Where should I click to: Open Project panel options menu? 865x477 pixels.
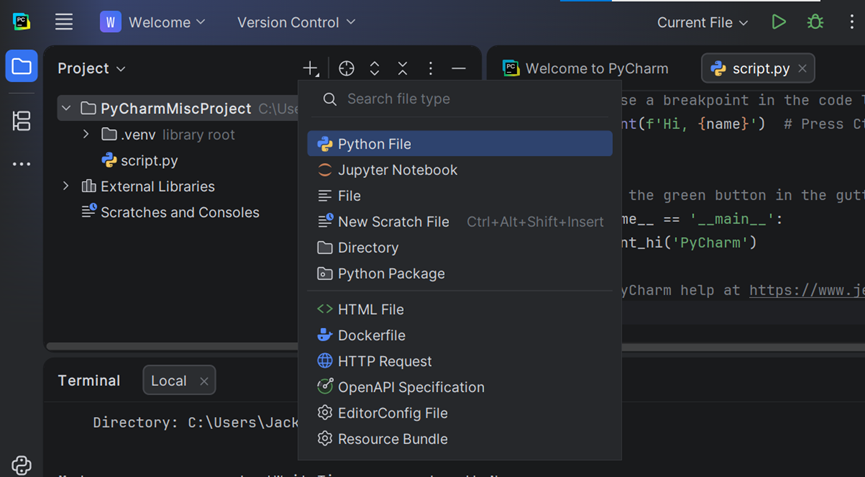click(430, 68)
